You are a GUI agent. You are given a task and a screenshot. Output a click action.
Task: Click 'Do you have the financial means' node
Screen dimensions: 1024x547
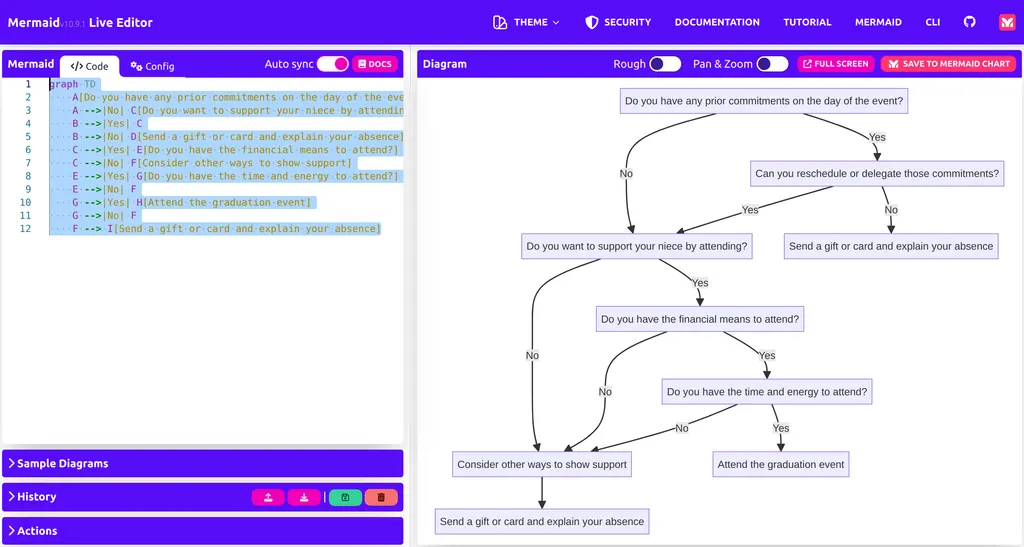tap(699, 319)
